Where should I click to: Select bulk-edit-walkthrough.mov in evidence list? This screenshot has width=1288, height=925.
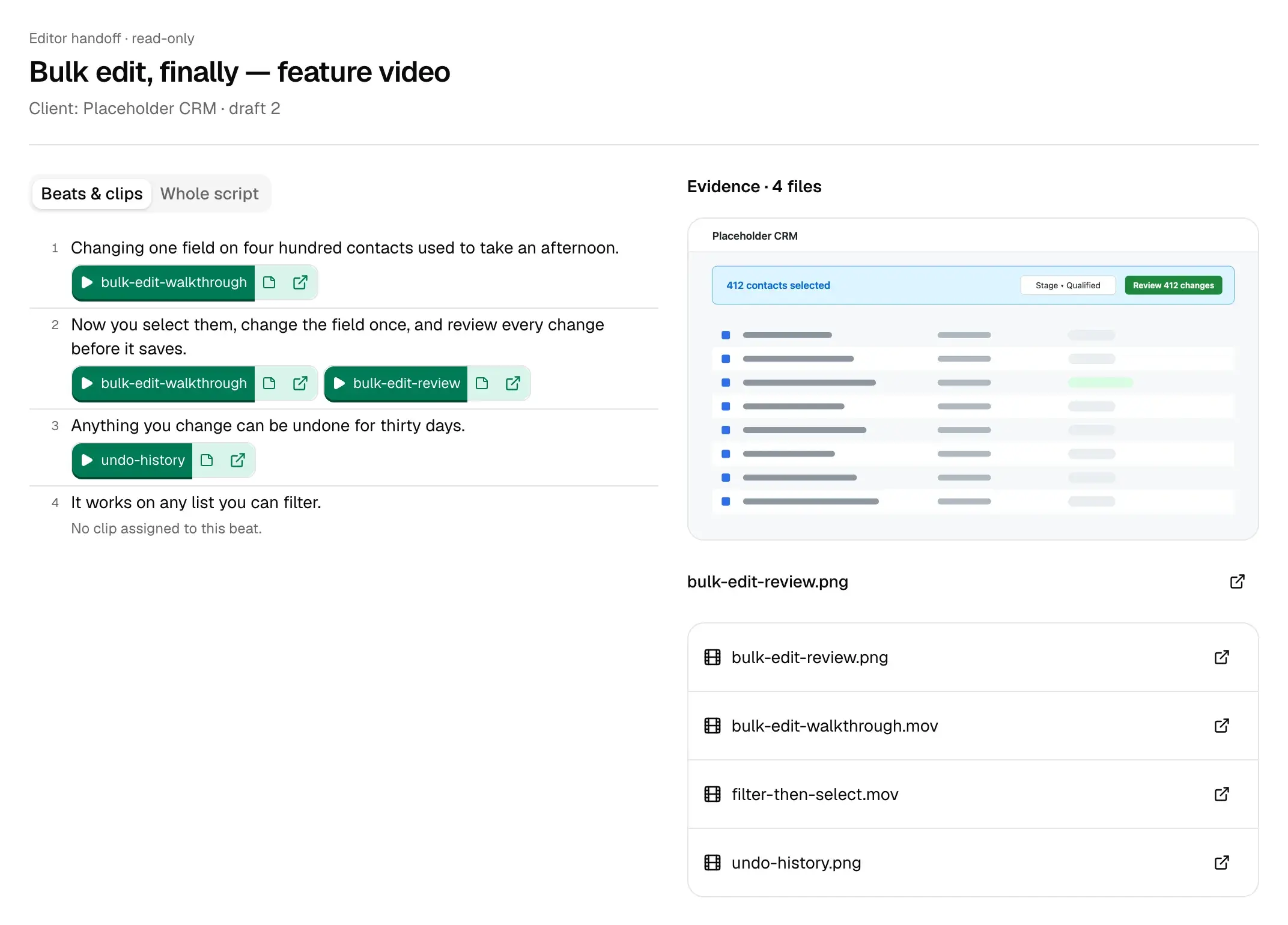point(973,726)
